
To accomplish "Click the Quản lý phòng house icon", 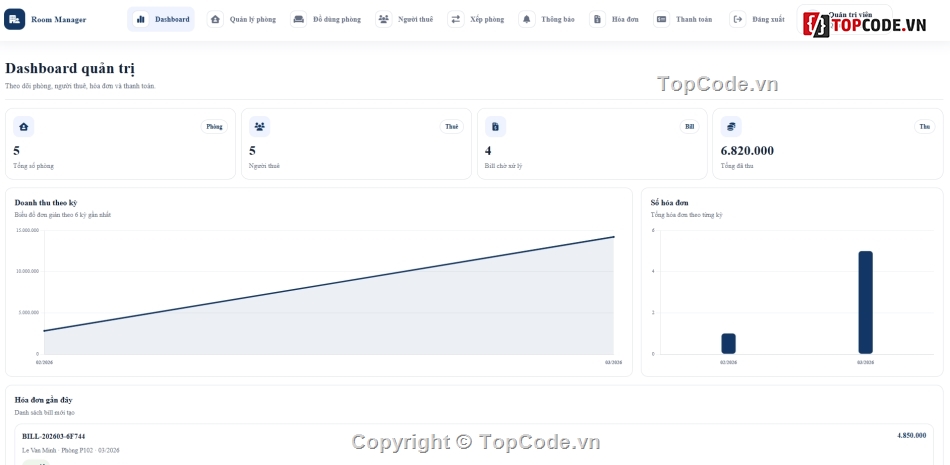I will 215,19.
